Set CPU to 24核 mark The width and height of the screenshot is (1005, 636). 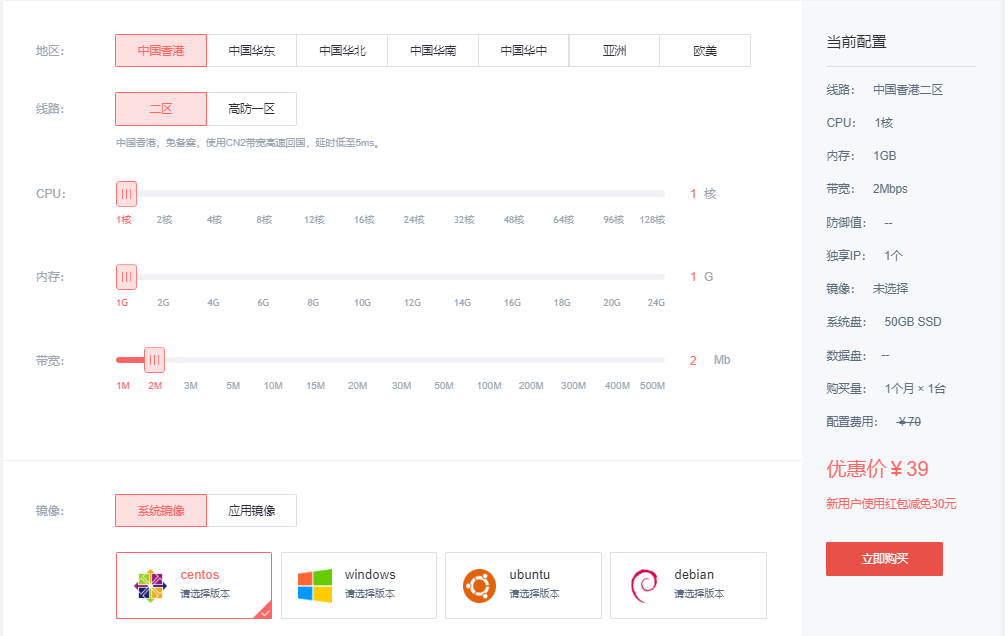(x=414, y=220)
